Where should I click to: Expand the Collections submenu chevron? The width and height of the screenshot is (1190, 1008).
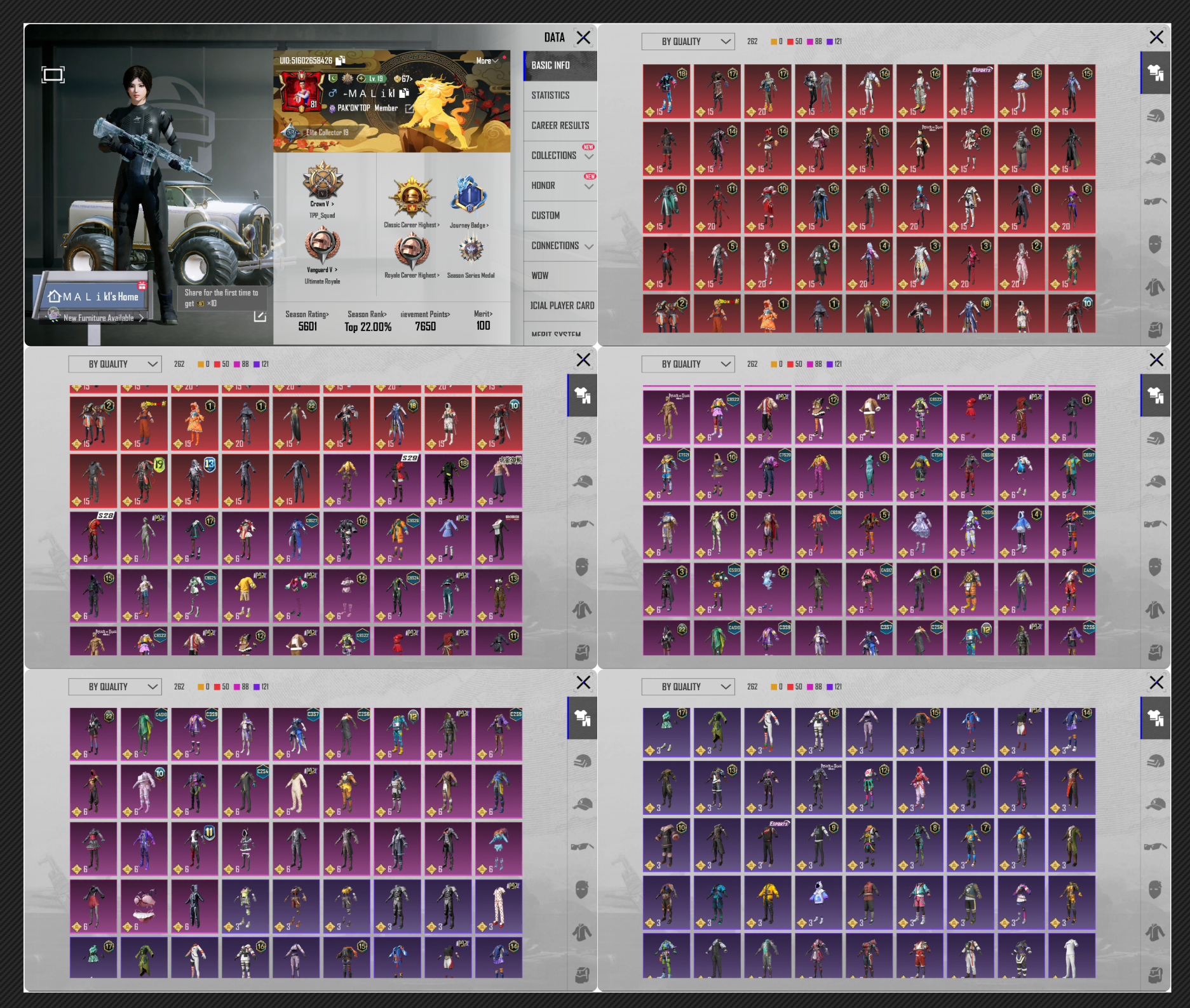(589, 156)
